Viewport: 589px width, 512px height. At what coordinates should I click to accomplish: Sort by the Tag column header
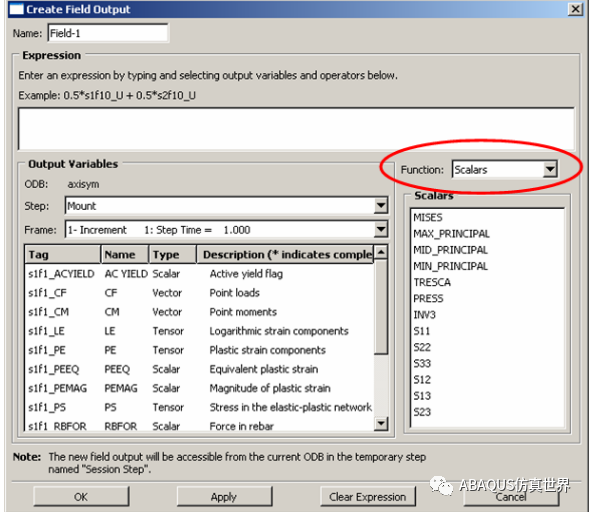point(63,254)
